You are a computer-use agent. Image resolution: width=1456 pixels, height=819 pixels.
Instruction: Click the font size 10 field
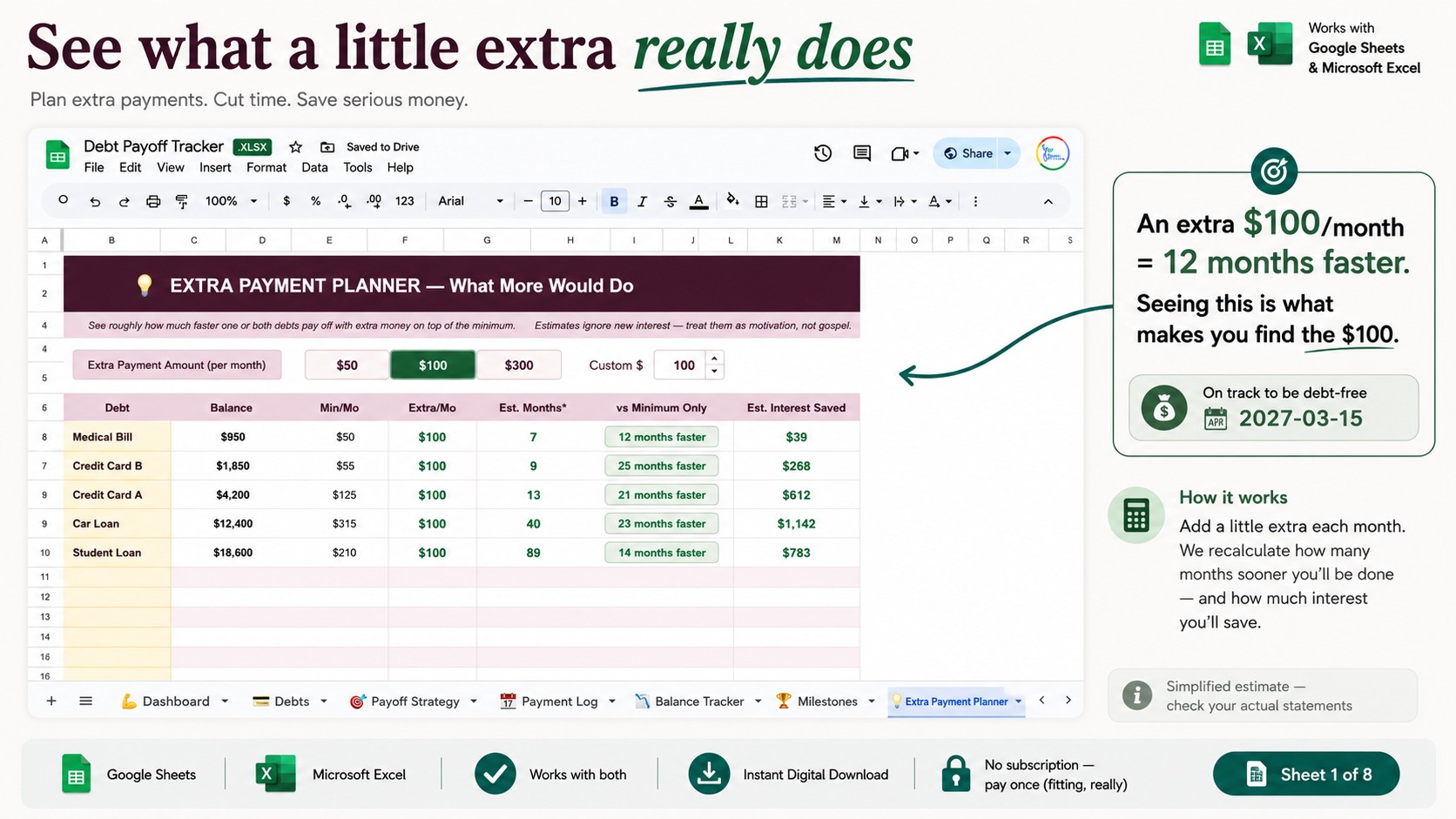coord(555,201)
